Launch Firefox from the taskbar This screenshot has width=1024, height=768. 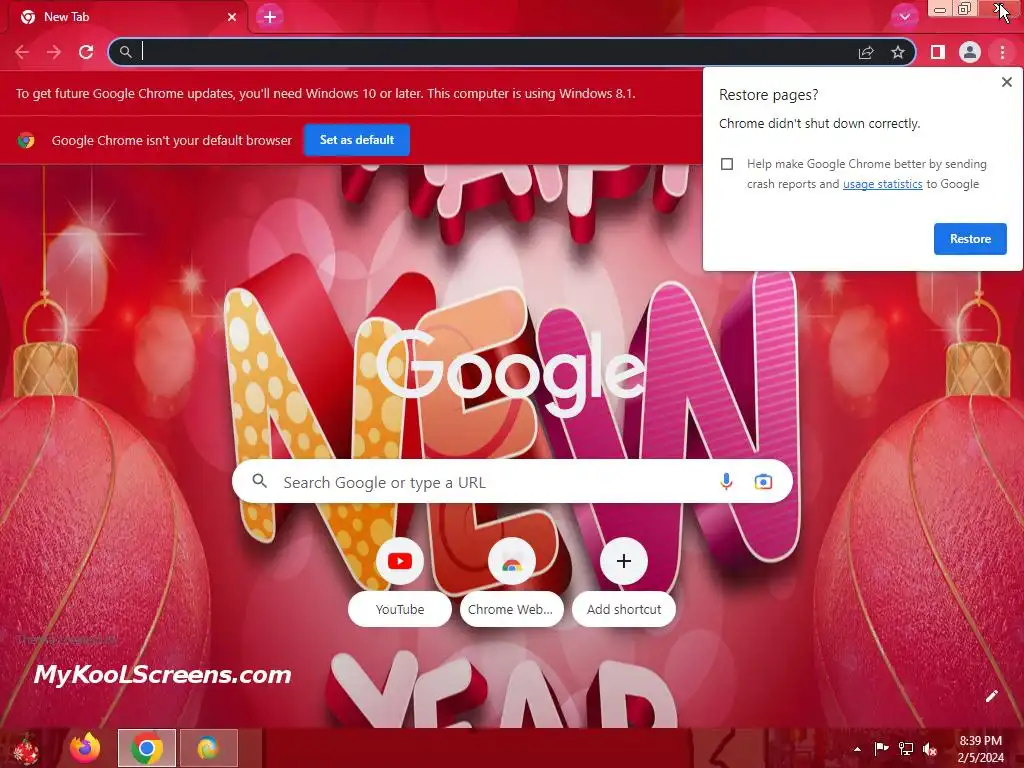[85, 748]
